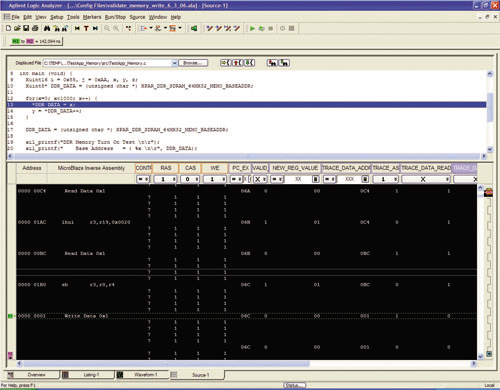
Task: Go to trigger with red T icon
Action: click(x=86, y=28)
